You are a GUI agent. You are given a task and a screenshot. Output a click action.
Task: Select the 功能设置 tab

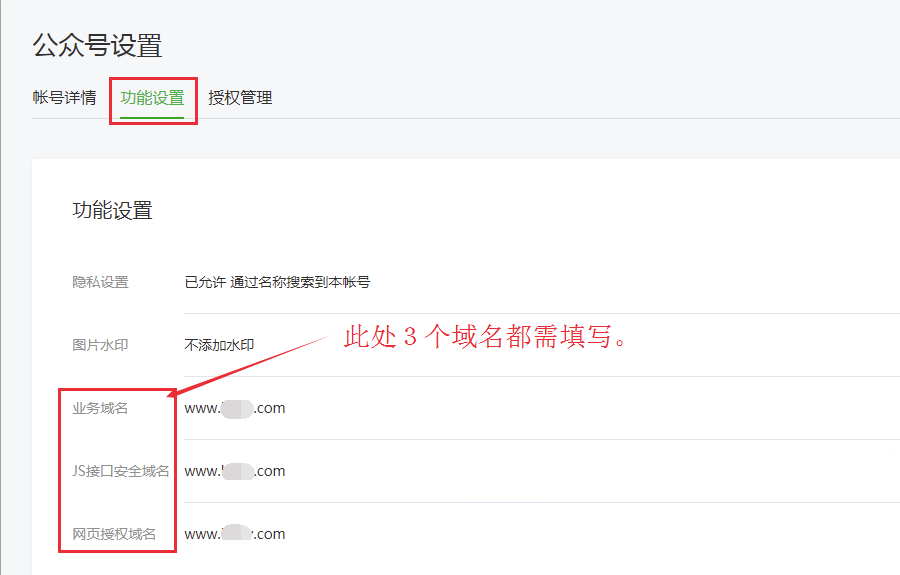pos(152,98)
